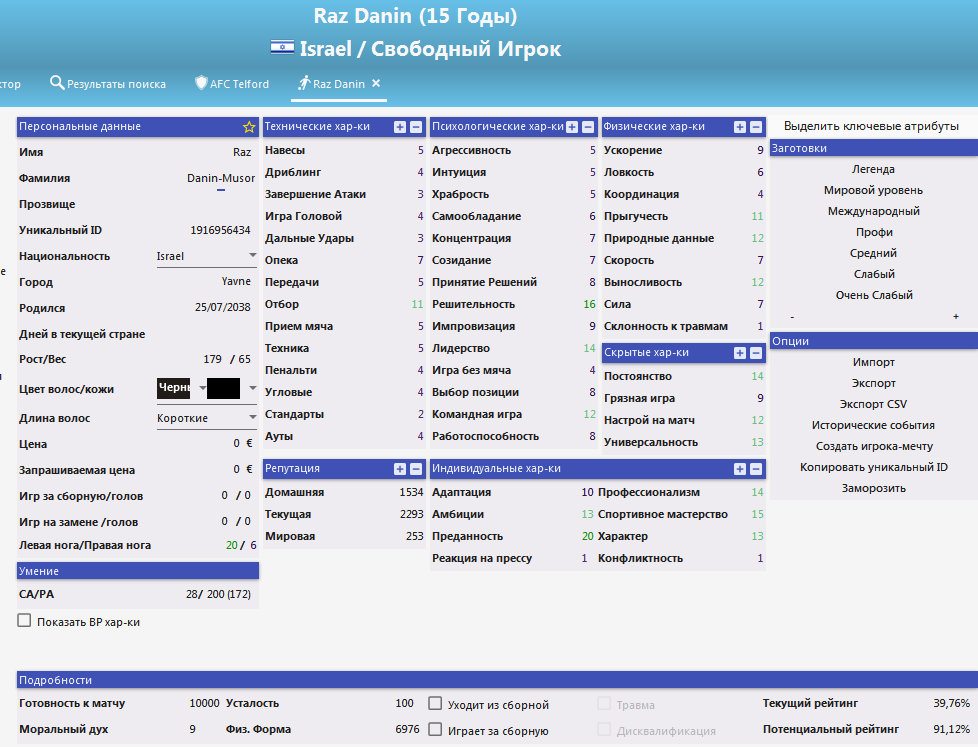The height and width of the screenshot is (747, 978).
Task: Click the plus sign under Очень Слабый
Action: (x=956, y=317)
